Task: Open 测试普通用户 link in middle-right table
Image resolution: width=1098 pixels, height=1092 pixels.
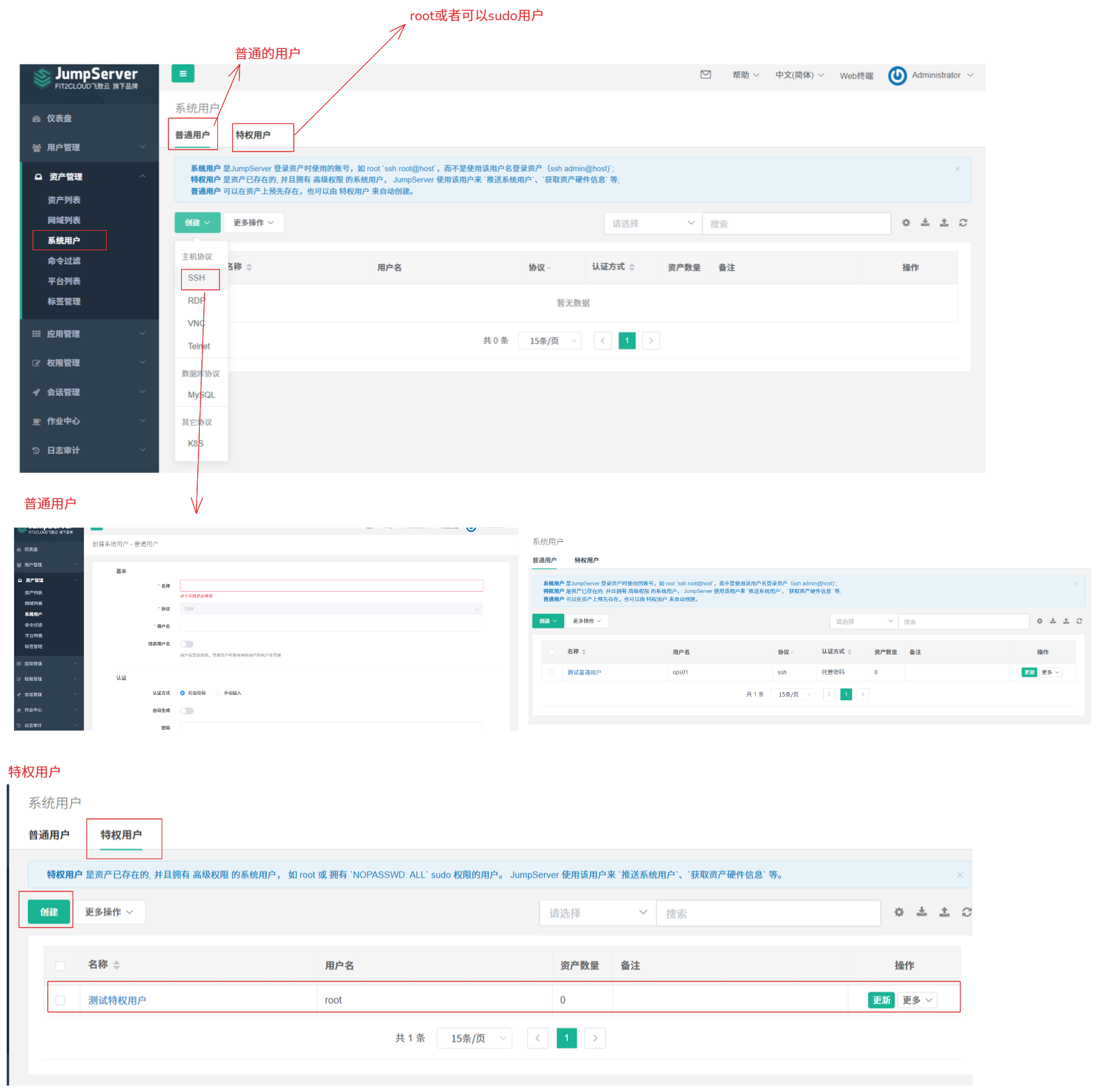Action: coord(584,672)
